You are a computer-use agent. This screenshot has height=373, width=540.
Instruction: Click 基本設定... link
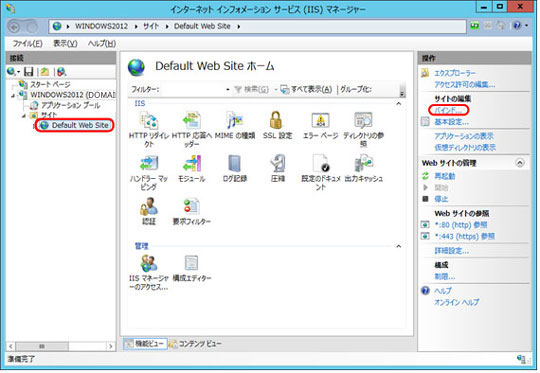[451, 122]
